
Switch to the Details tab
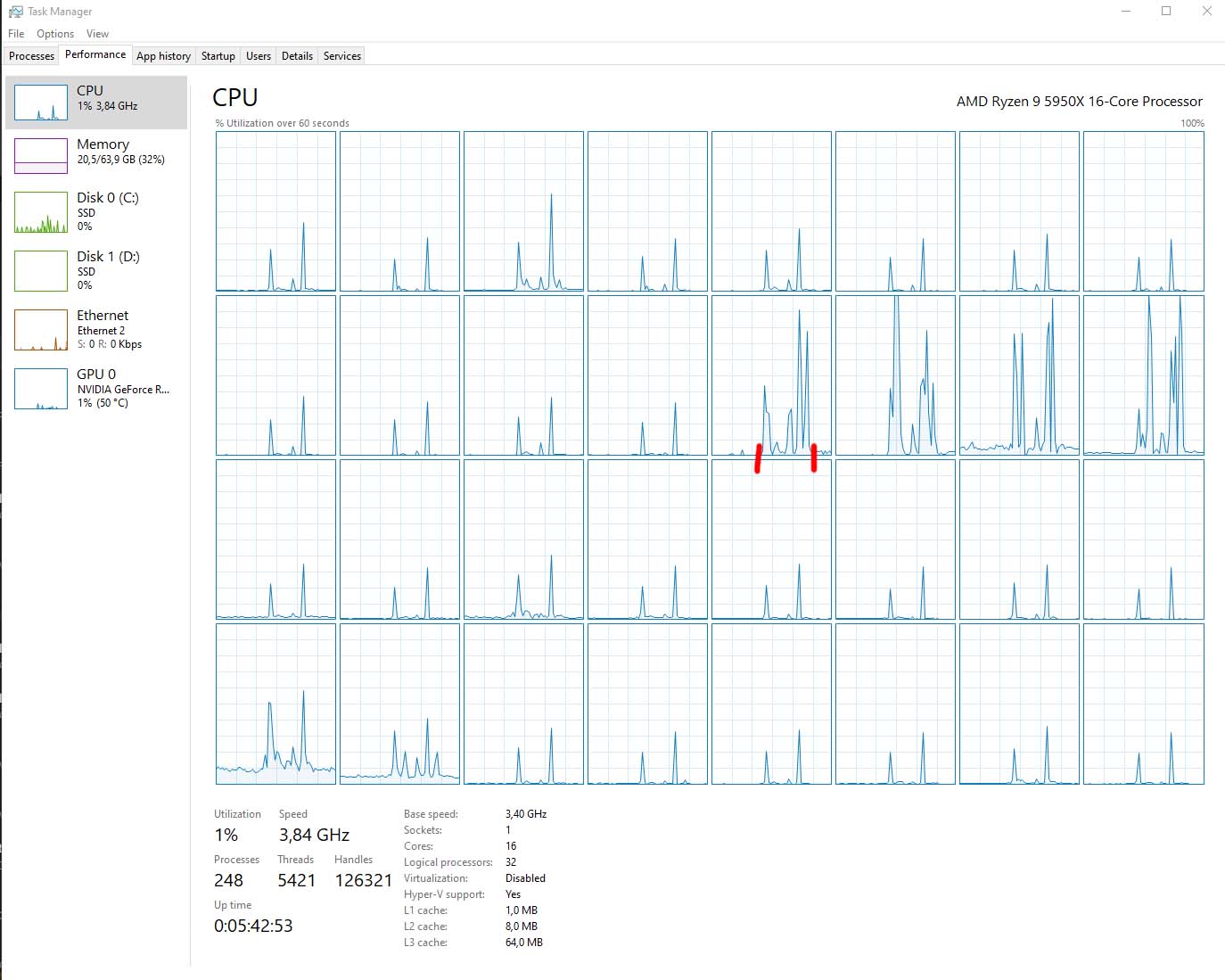(x=297, y=55)
